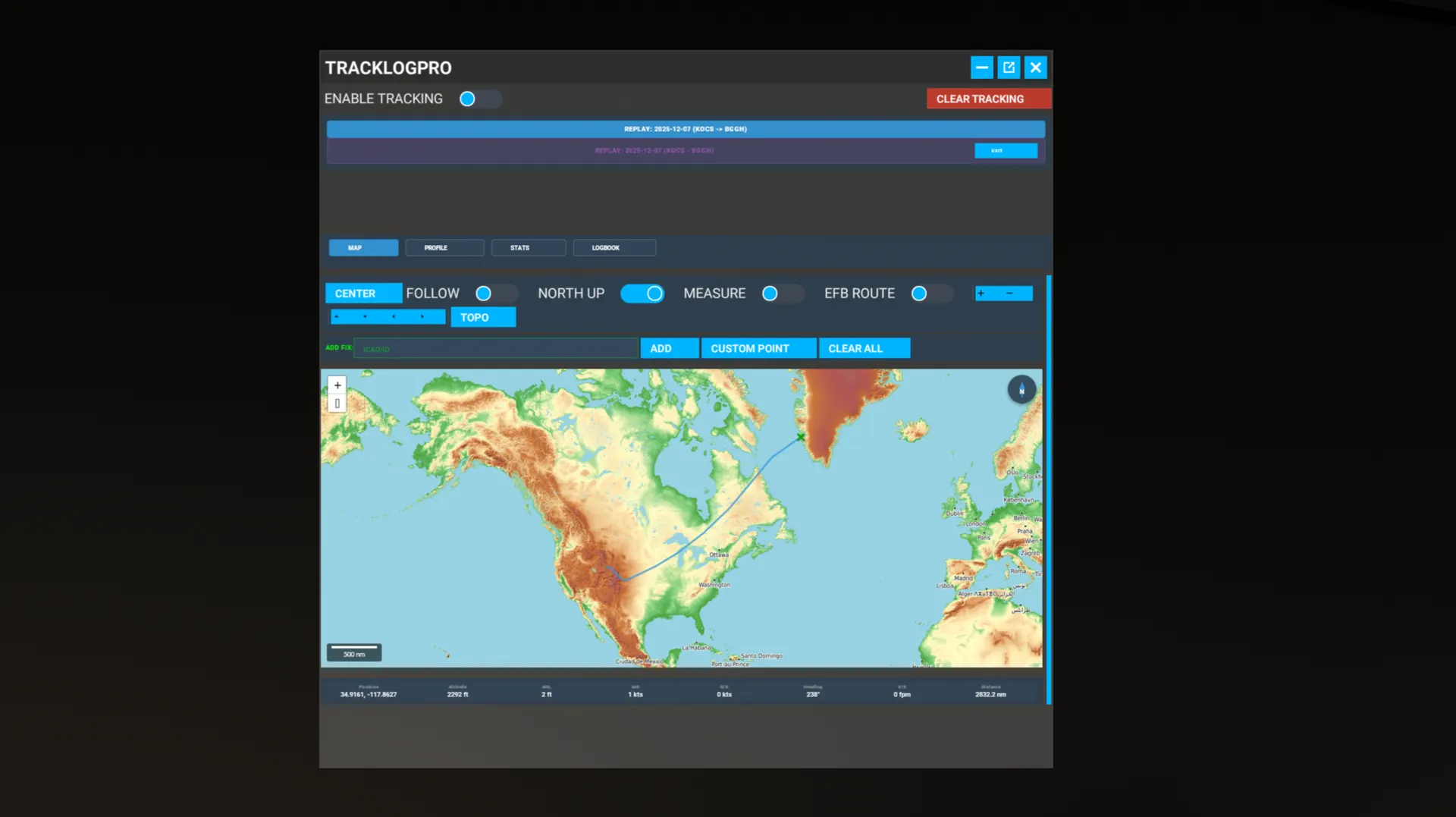Image resolution: width=1456 pixels, height=817 pixels.
Task: Toggle the Measure switch on
Action: pos(782,294)
